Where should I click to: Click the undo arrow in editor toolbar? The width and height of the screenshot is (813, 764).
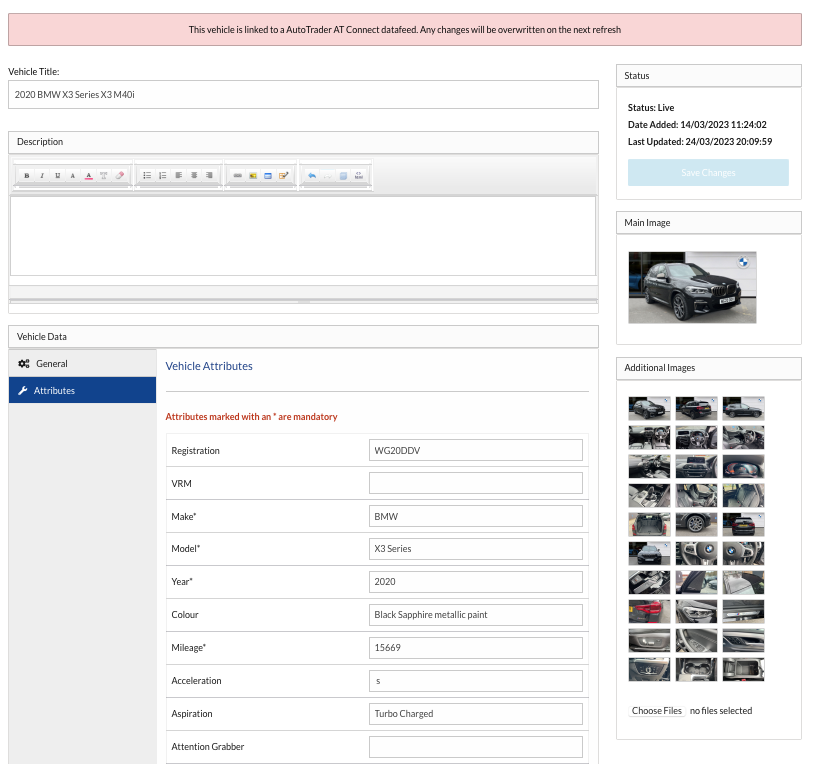[x=312, y=175]
